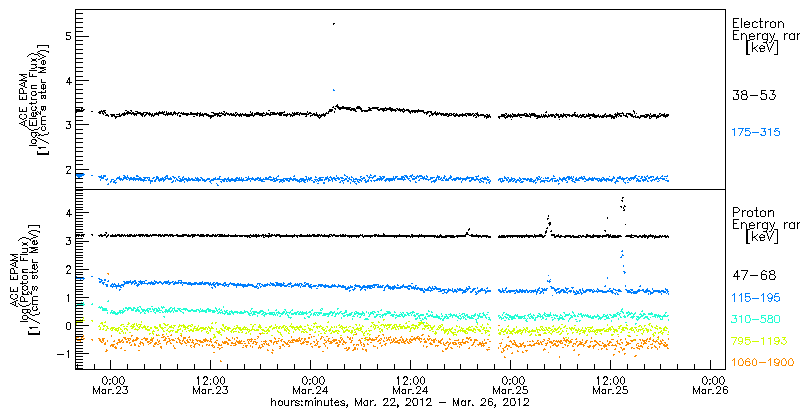Click the 0:00 Mar.26 time axis label
This screenshot has width=800, height=410.
click(x=710, y=385)
